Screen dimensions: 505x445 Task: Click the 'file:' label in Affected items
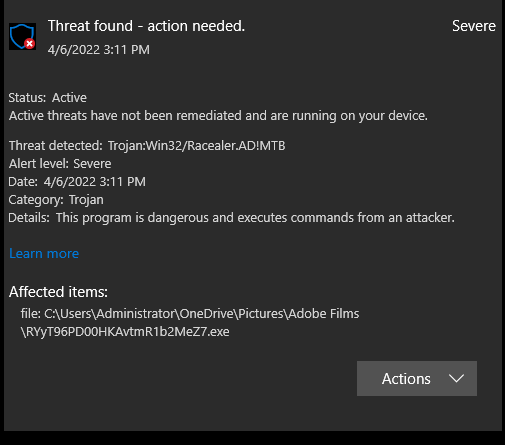tap(31, 314)
